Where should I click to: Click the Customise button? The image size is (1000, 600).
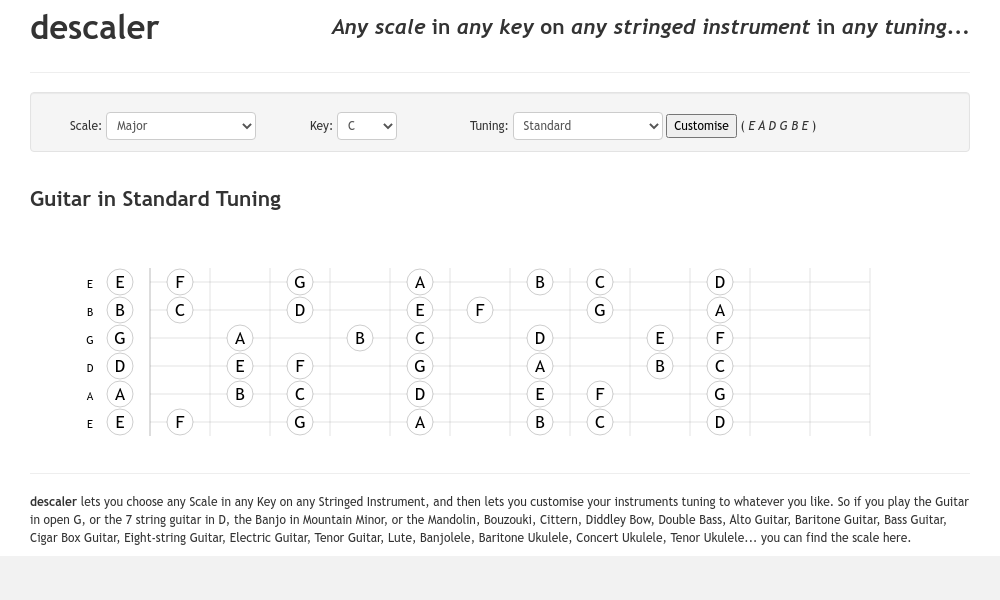coord(701,126)
